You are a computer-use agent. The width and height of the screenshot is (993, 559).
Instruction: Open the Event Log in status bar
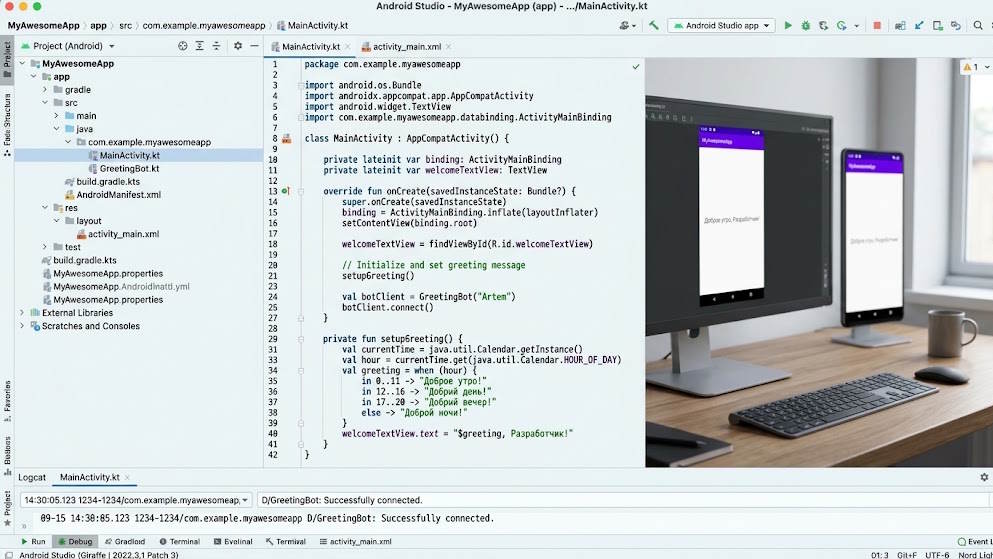(974, 542)
